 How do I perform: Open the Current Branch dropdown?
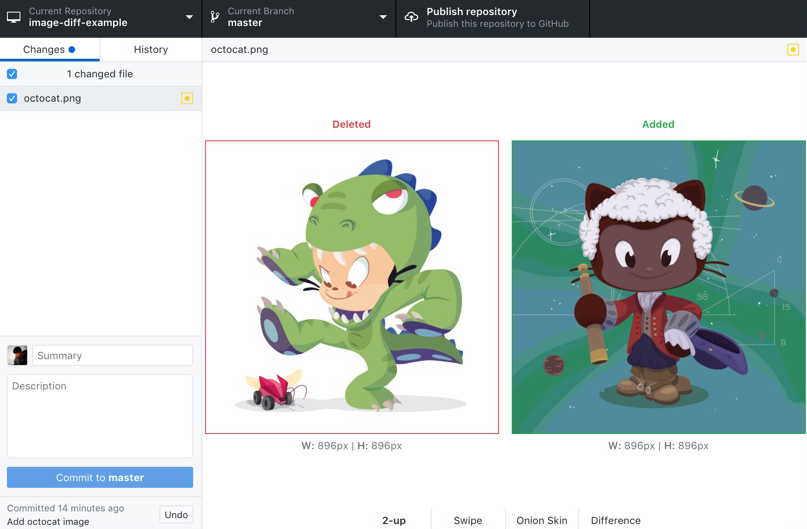(299, 17)
